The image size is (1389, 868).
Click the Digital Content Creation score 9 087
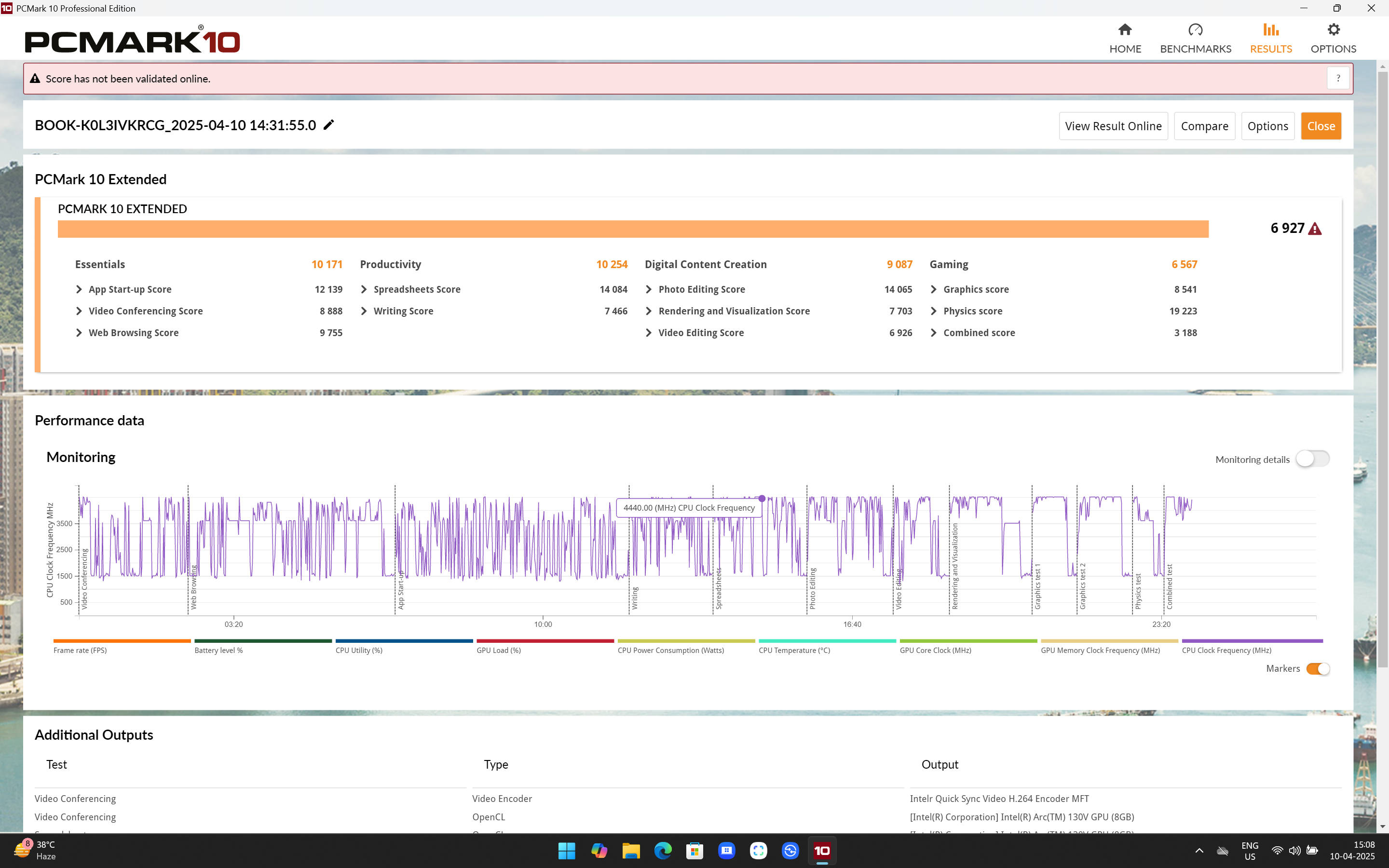[x=899, y=264]
